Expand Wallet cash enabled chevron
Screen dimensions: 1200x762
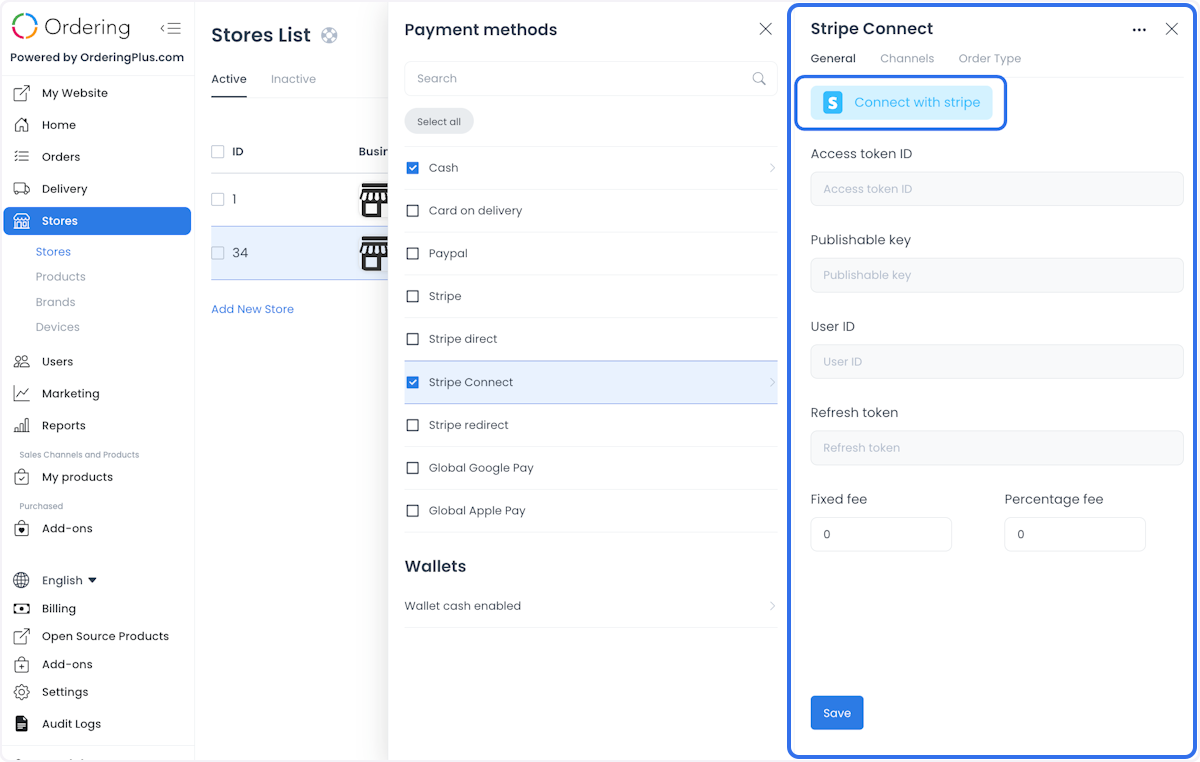772,606
